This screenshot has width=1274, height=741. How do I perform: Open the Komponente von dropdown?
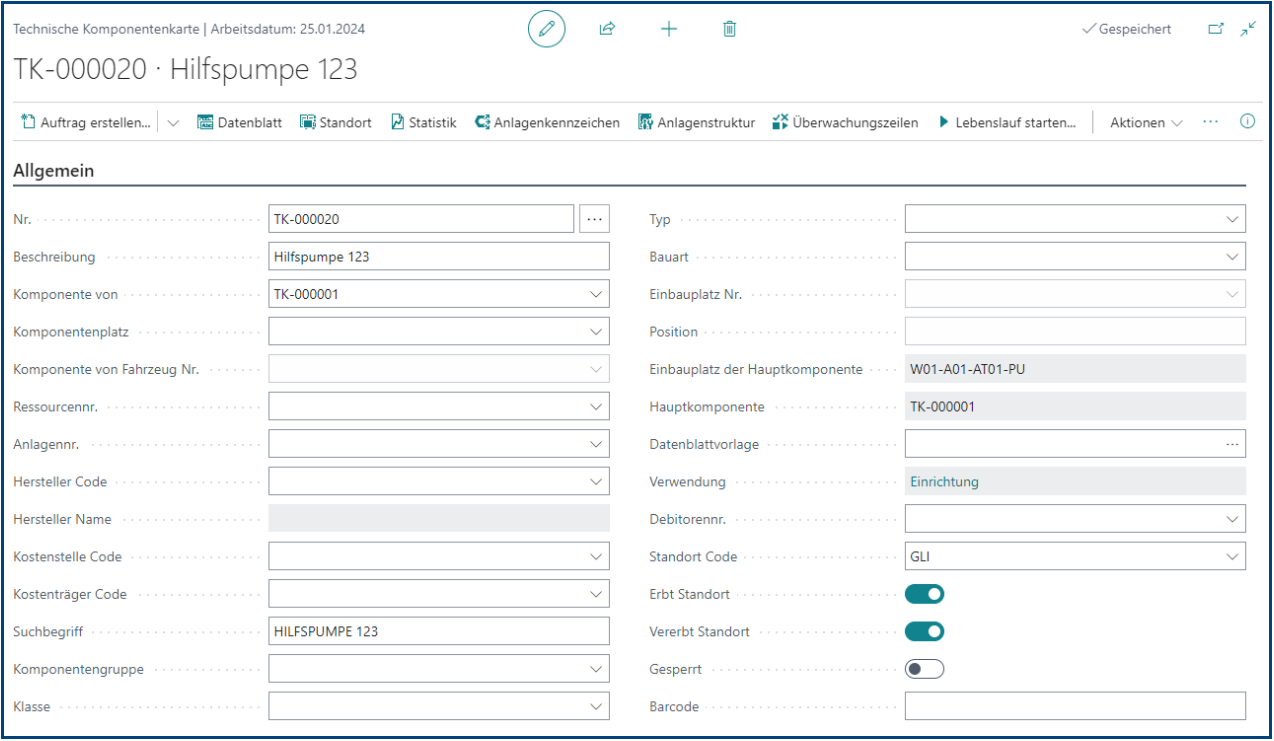[x=596, y=294]
